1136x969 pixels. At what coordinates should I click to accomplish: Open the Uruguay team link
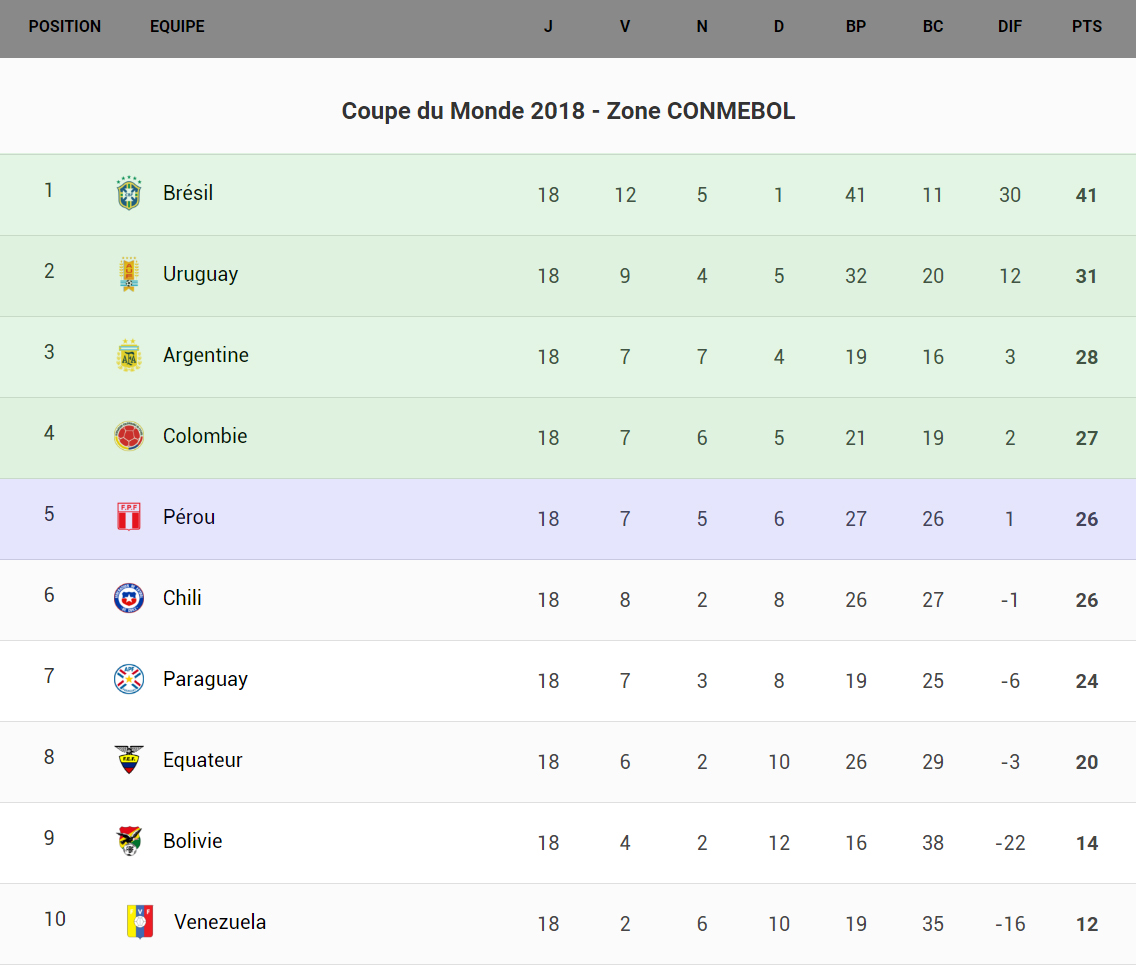tap(200, 274)
